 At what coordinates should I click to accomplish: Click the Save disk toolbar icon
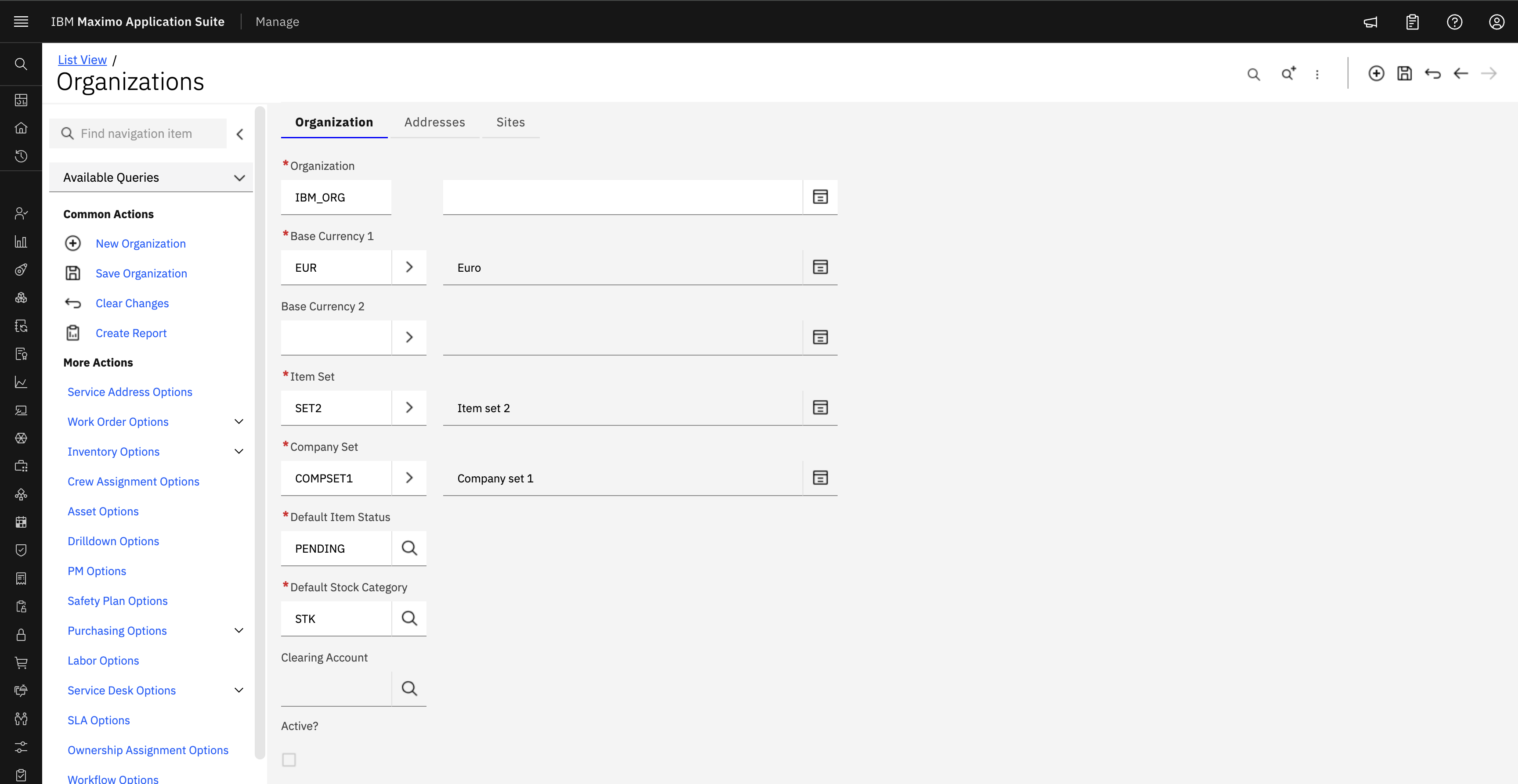click(x=1405, y=73)
